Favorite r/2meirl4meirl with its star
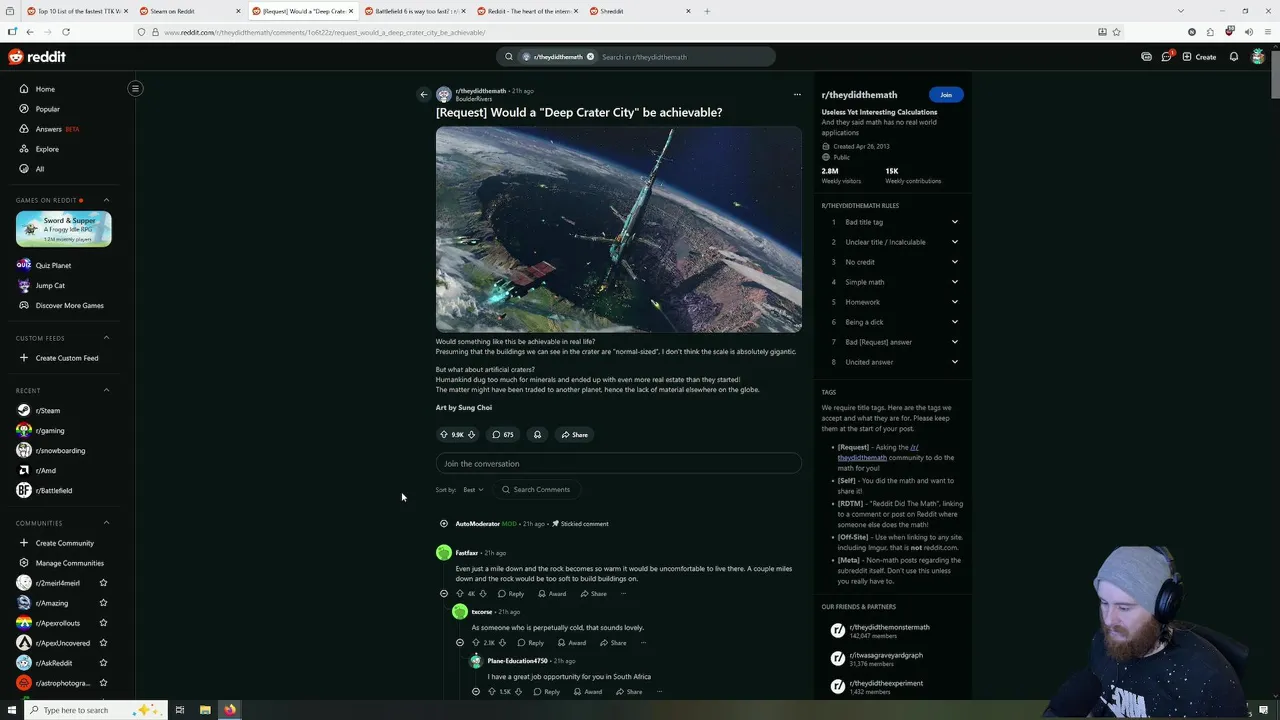 [x=103, y=583]
